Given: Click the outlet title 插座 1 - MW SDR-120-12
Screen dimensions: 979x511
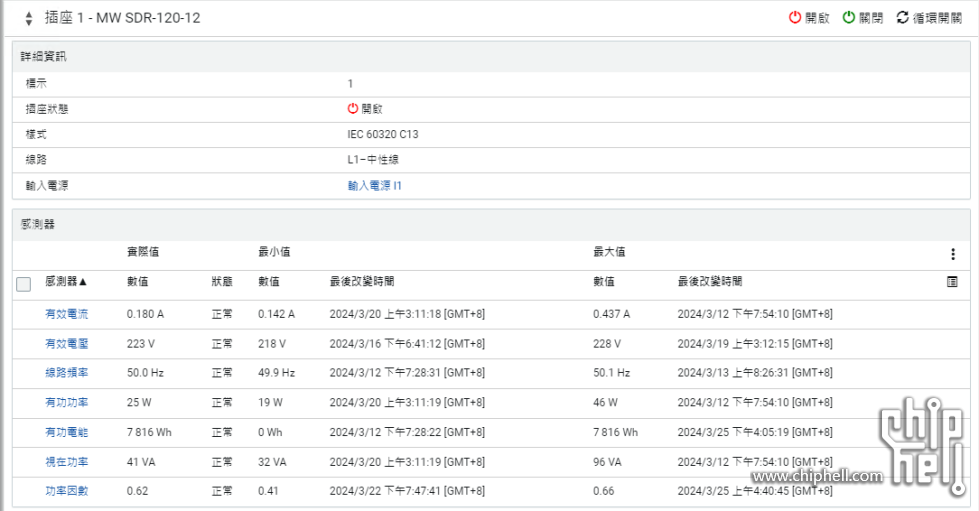Looking at the screenshot, I should pyautogui.click(x=122, y=17).
